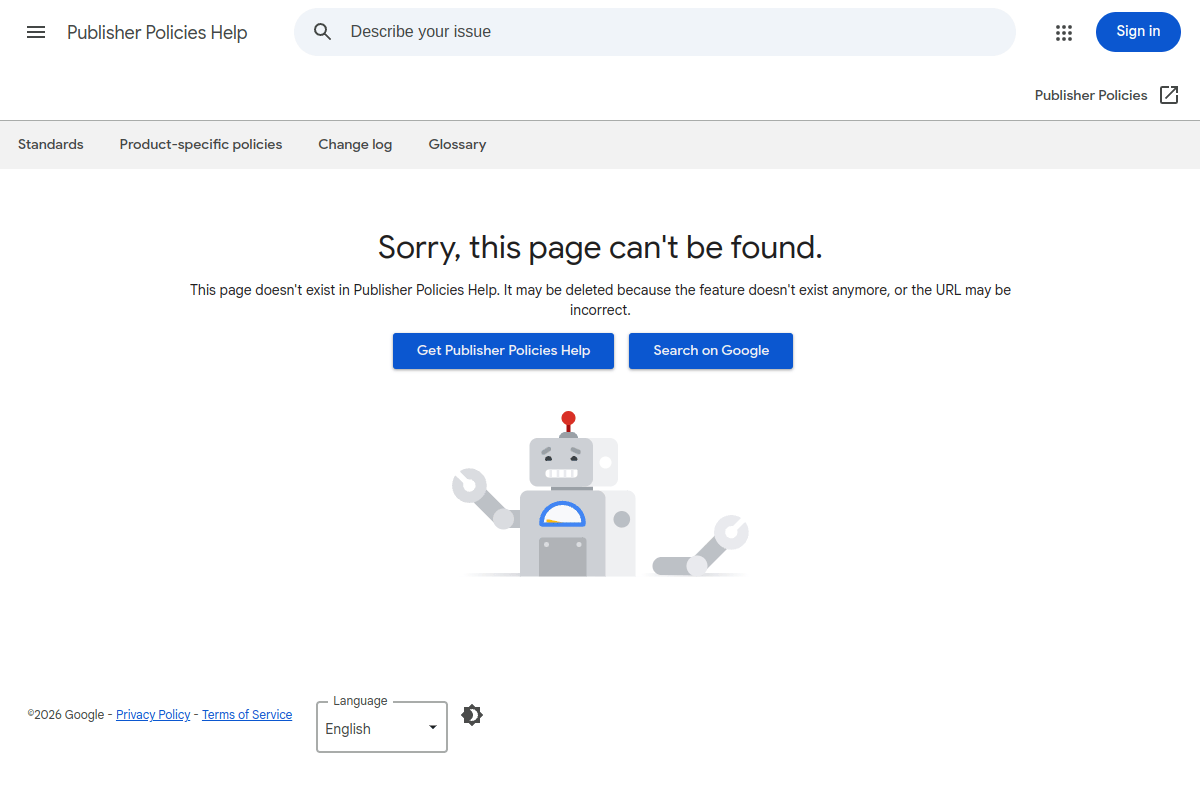View the Change log section

(354, 144)
